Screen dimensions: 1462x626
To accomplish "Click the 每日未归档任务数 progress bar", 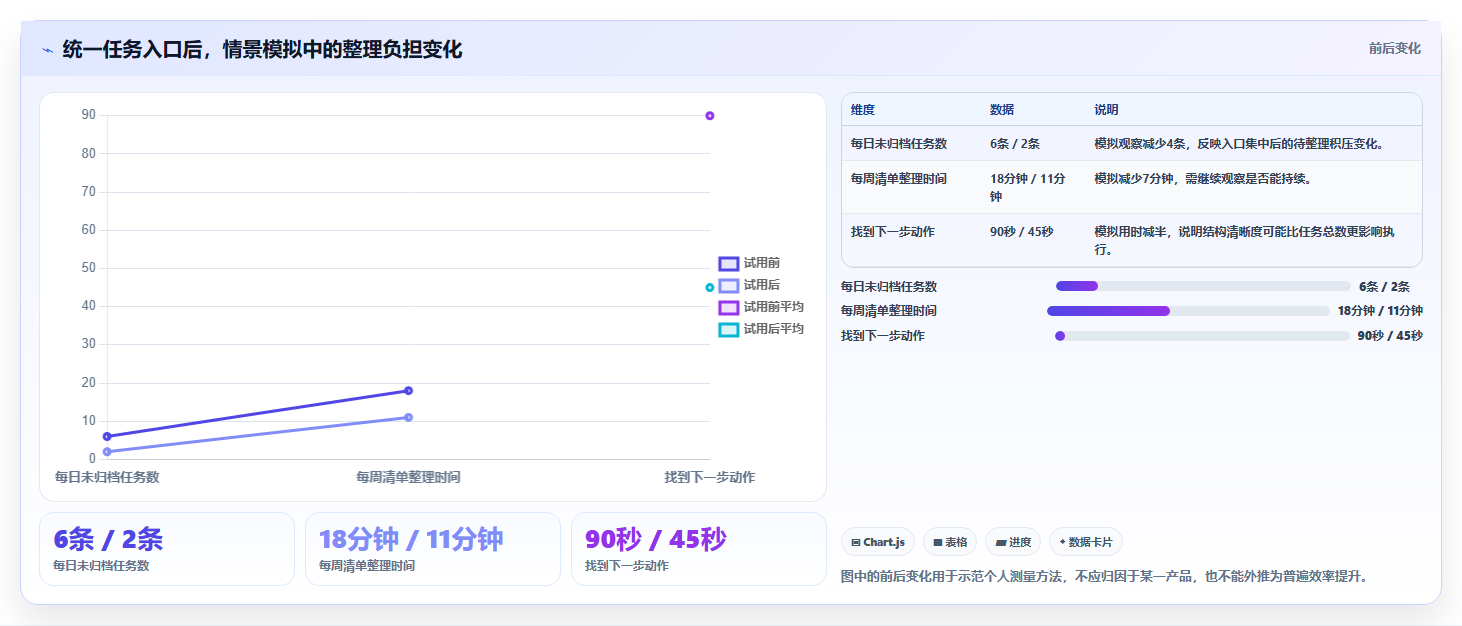I will click(1203, 286).
